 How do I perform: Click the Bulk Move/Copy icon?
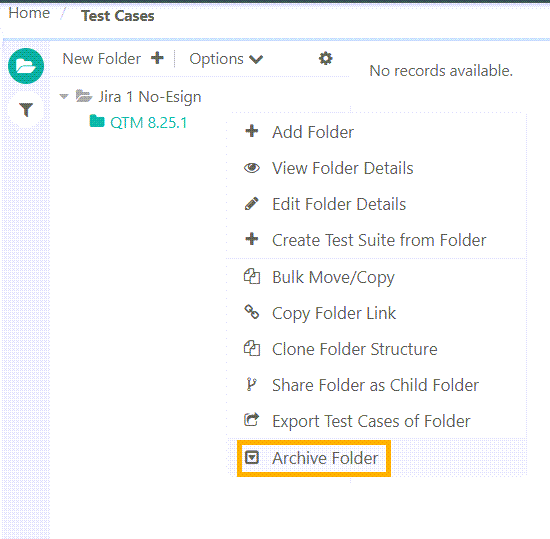tap(252, 276)
